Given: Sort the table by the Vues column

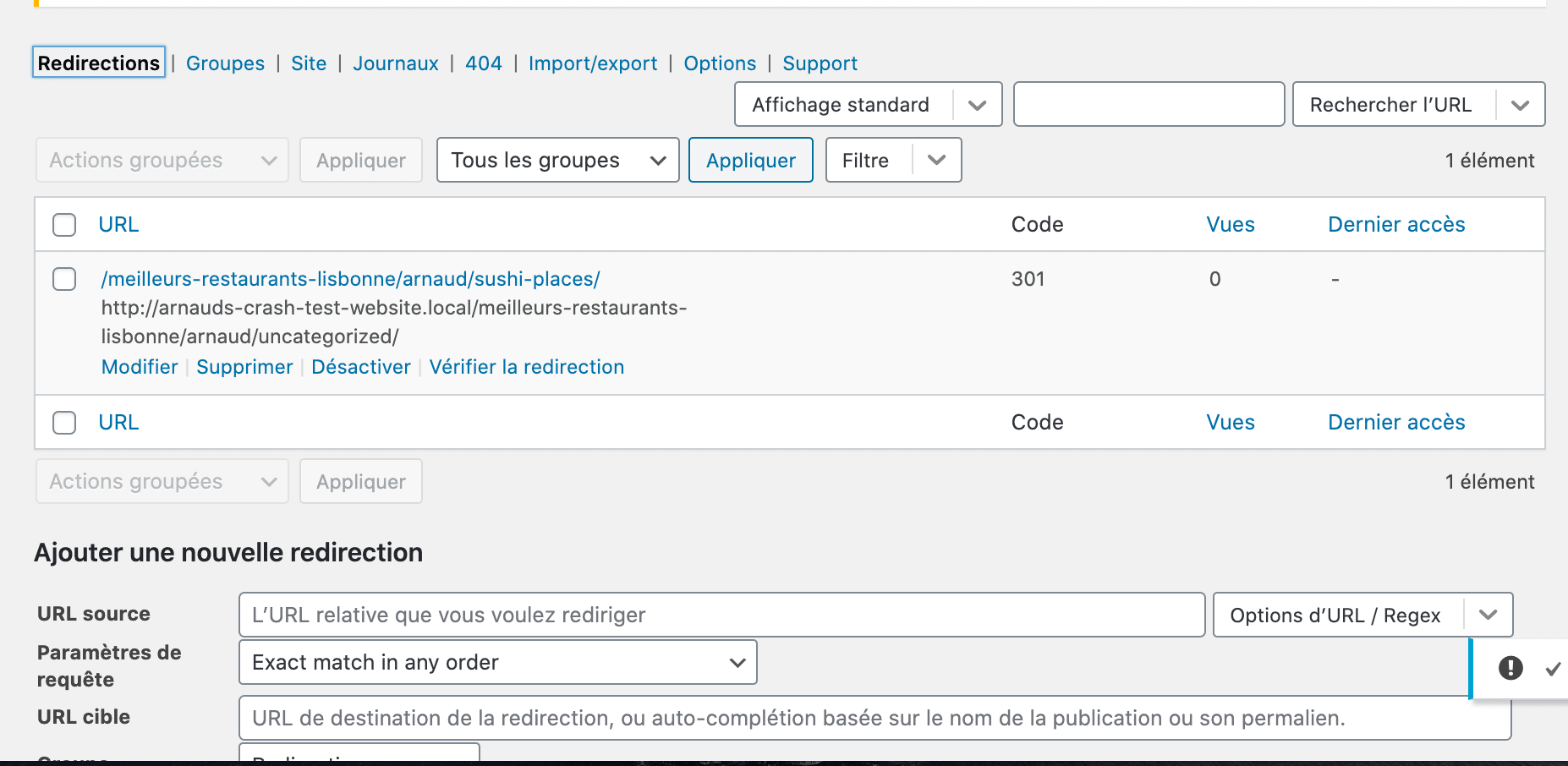Looking at the screenshot, I should tap(1231, 224).
